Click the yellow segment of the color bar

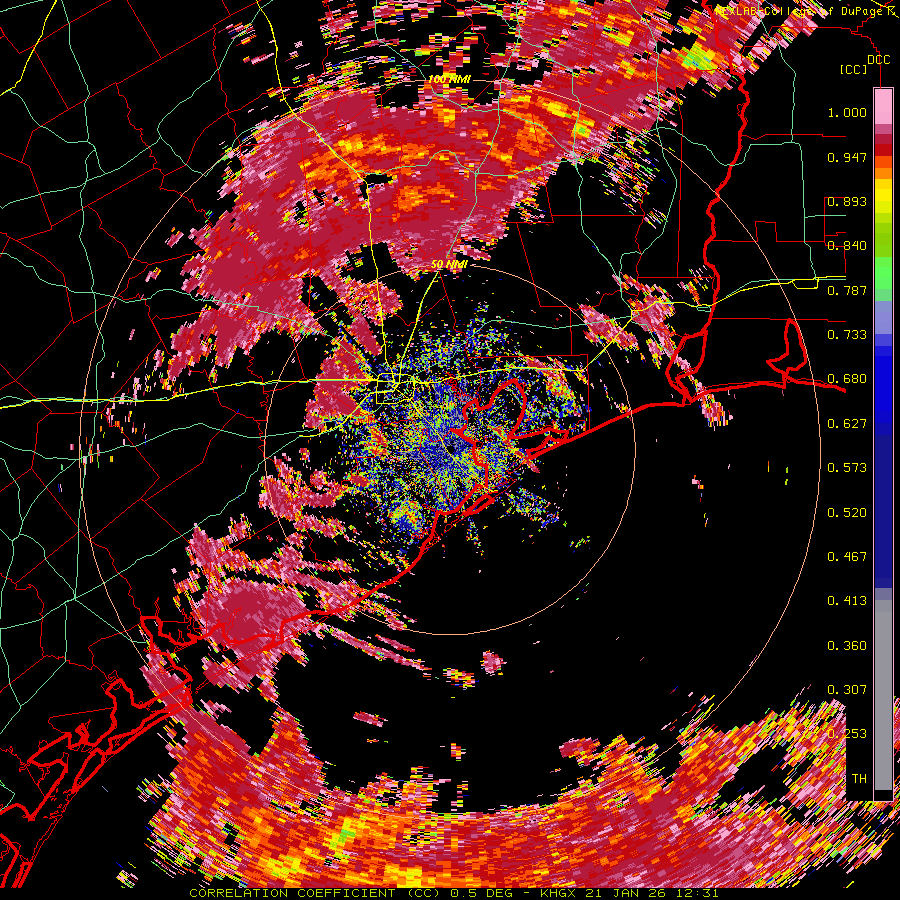pos(883,196)
